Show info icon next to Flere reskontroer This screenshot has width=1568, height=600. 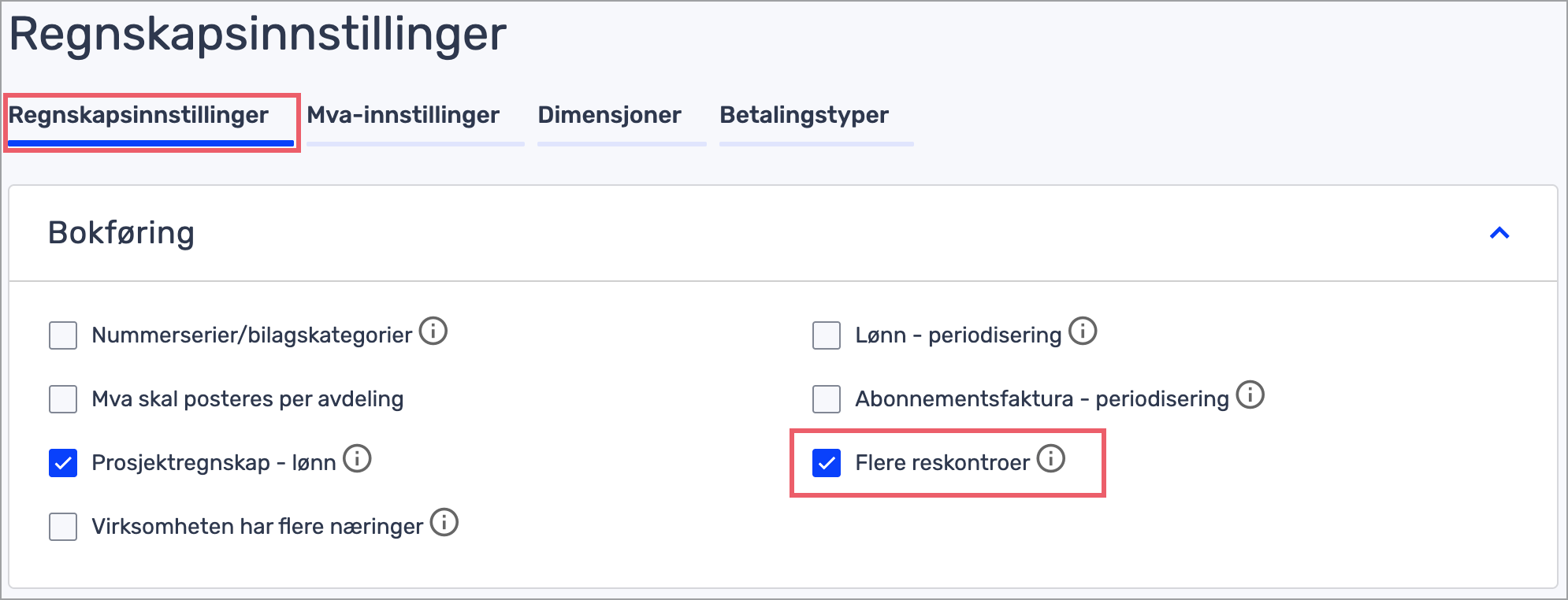click(x=1050, y=458)
